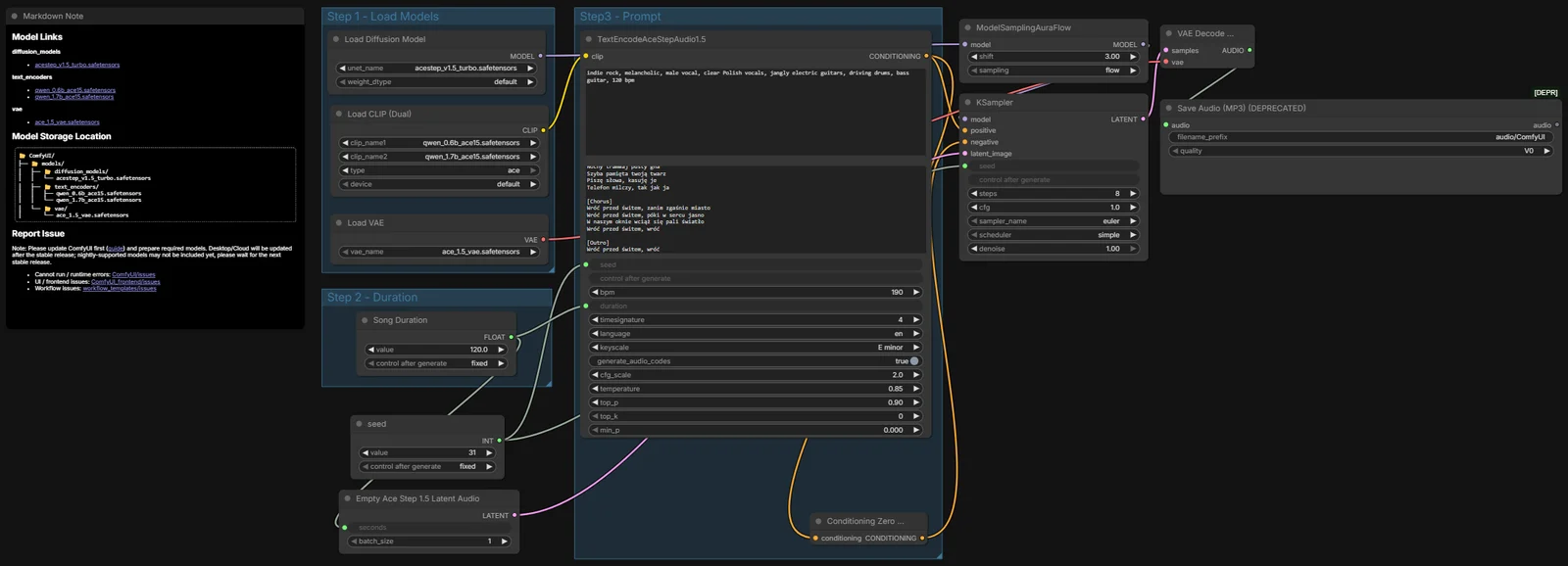
Task: Open the sampler_name dropdown in KSampler
Action: [x=1053, y=221]
